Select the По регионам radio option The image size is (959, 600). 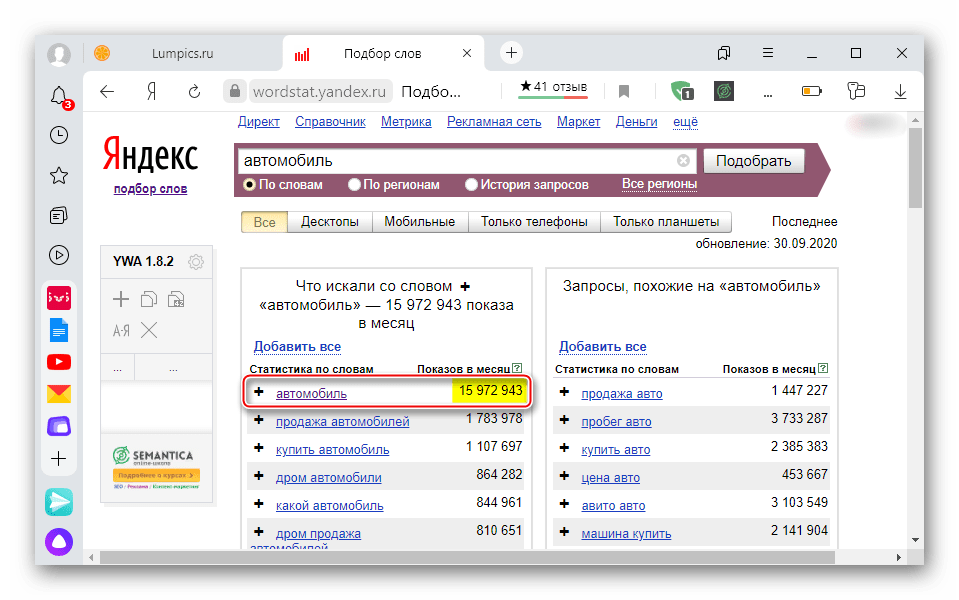coord(354,185)
